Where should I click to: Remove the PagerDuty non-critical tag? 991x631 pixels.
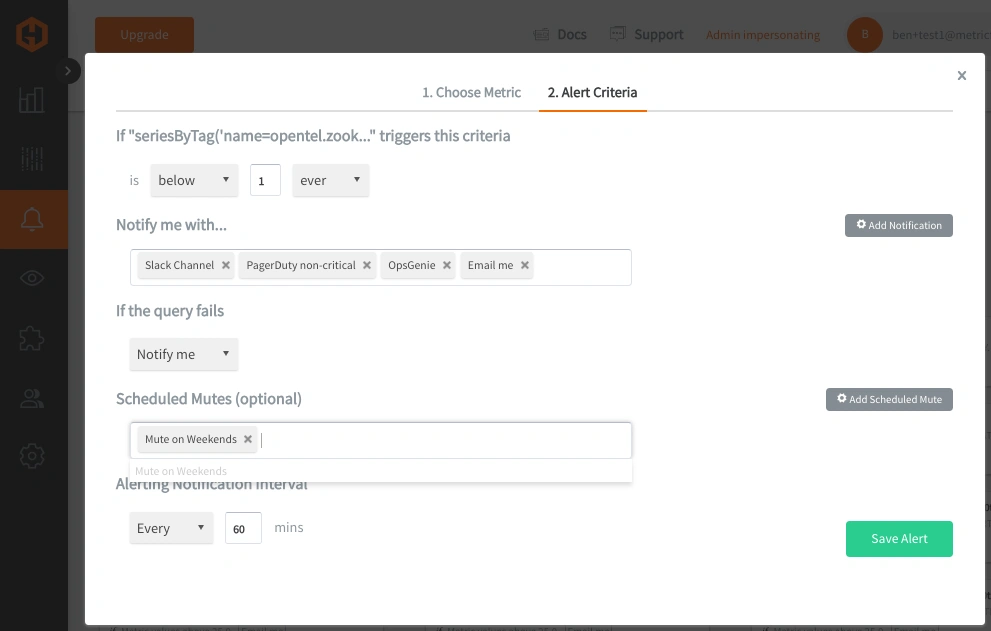(x=367, y=265)
